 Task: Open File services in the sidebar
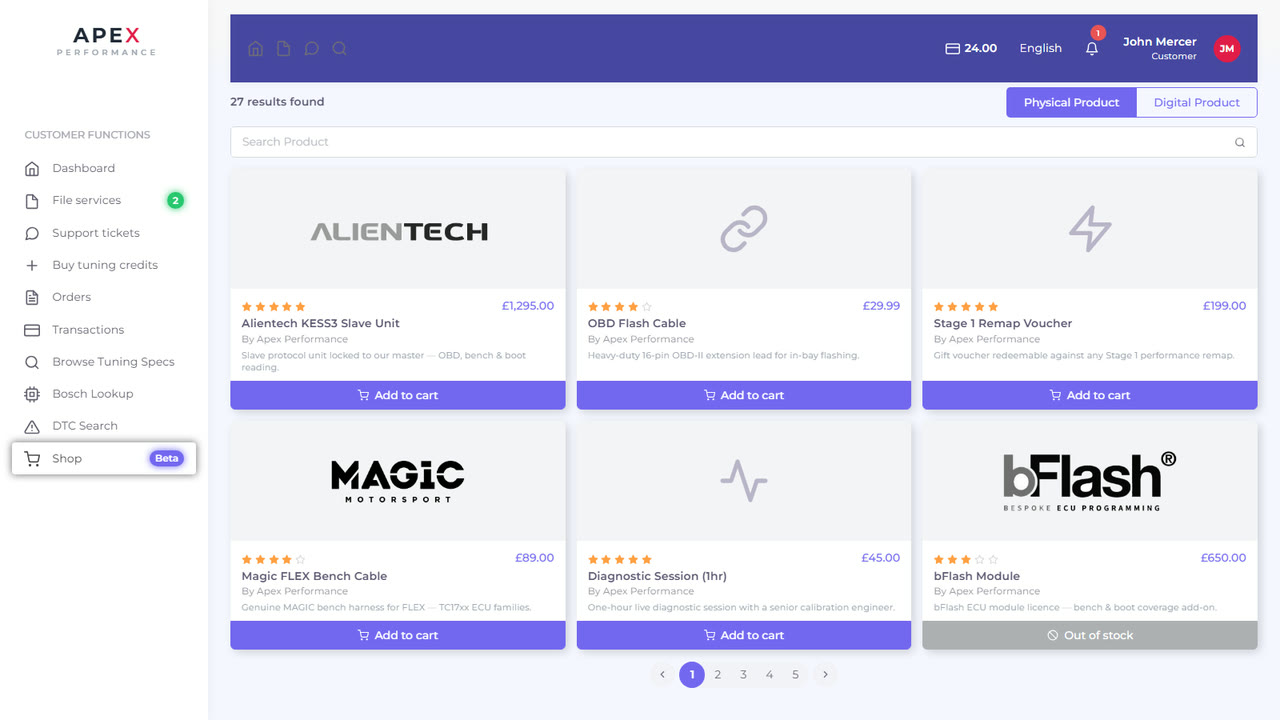pos(104,200)
